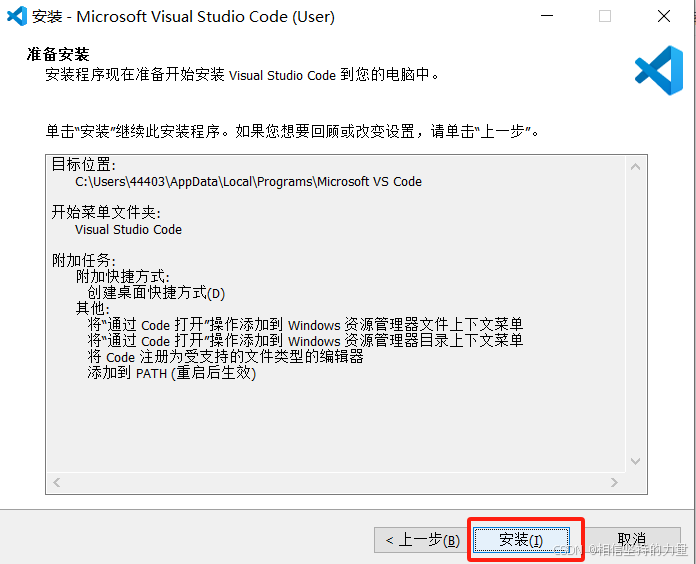
Task: Click the 安装程序现在准备开始安装 sentence
Action: pos(242,75)
